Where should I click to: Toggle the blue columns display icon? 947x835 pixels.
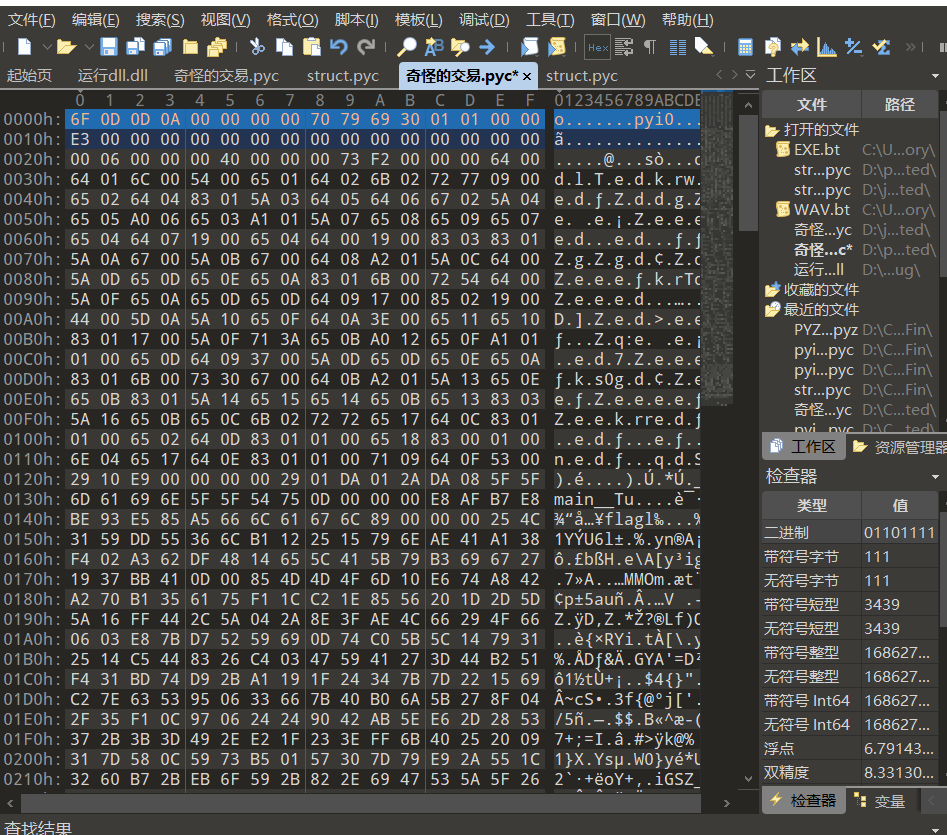tap(678, 46)
